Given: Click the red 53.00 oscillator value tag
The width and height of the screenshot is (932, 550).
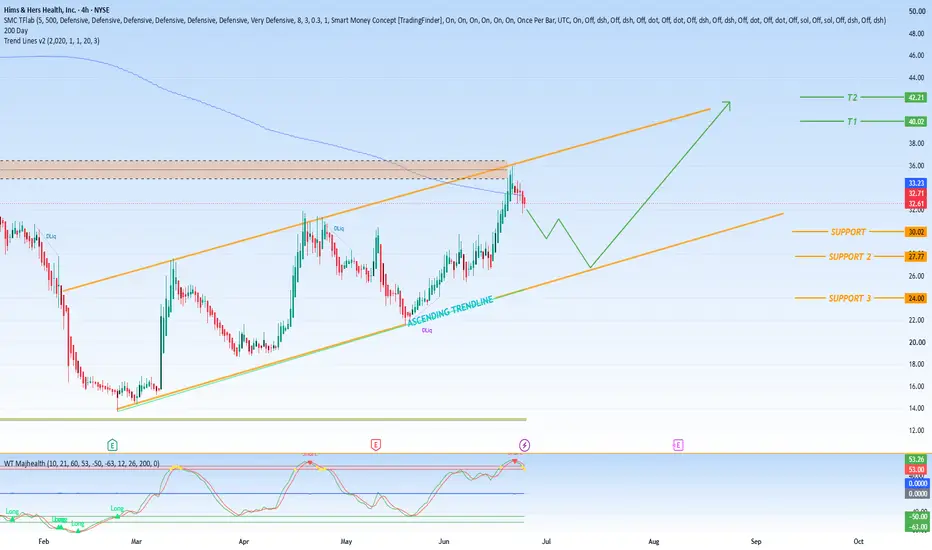Looking at the screenshot, I should point(915,470).
